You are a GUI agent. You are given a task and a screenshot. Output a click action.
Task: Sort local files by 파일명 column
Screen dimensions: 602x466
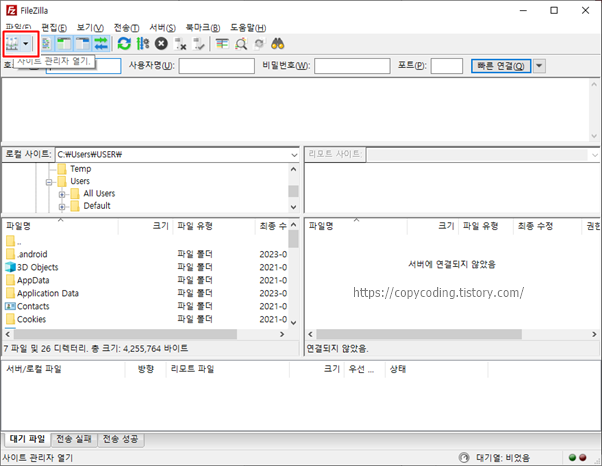61,226
